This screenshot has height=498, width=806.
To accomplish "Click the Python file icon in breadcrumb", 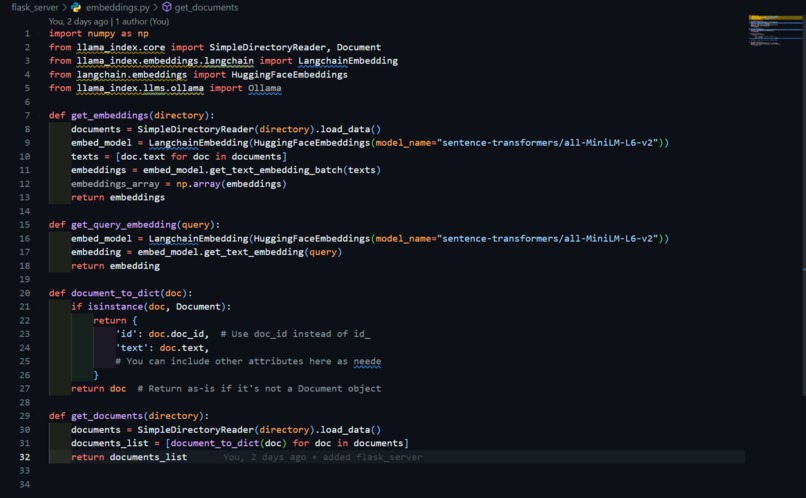I will (x=76, y=7).
